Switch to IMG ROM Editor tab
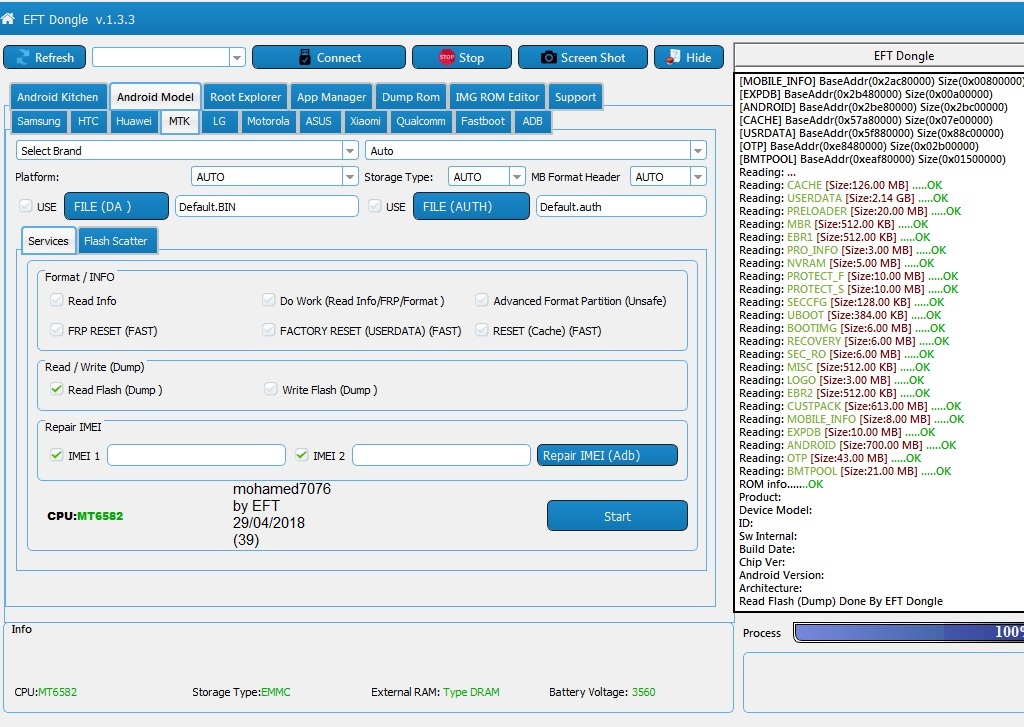This screenshot has width=1024, height=727. [497, 97]
